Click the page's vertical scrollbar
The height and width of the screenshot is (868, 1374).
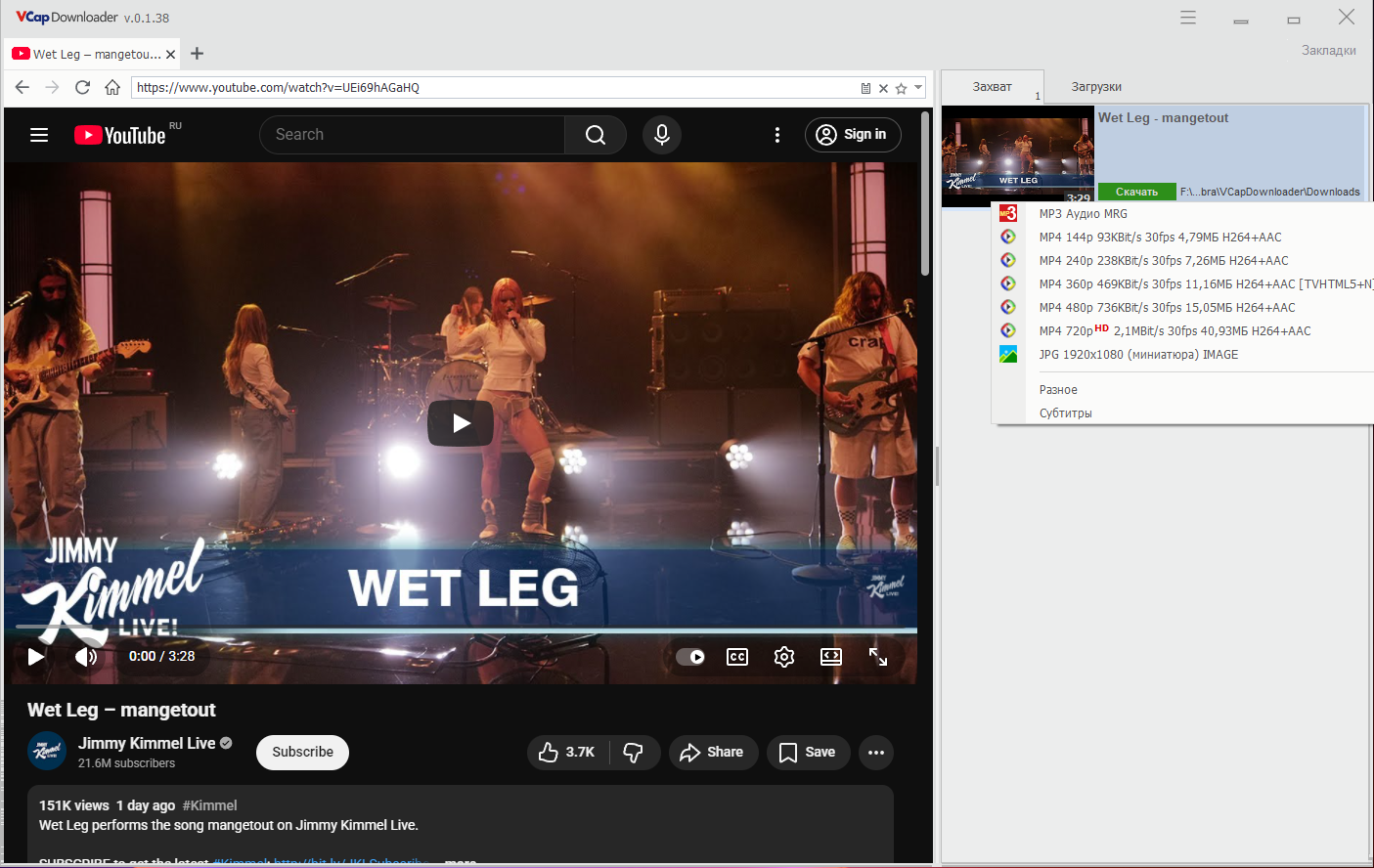click(x=925, y=195)
